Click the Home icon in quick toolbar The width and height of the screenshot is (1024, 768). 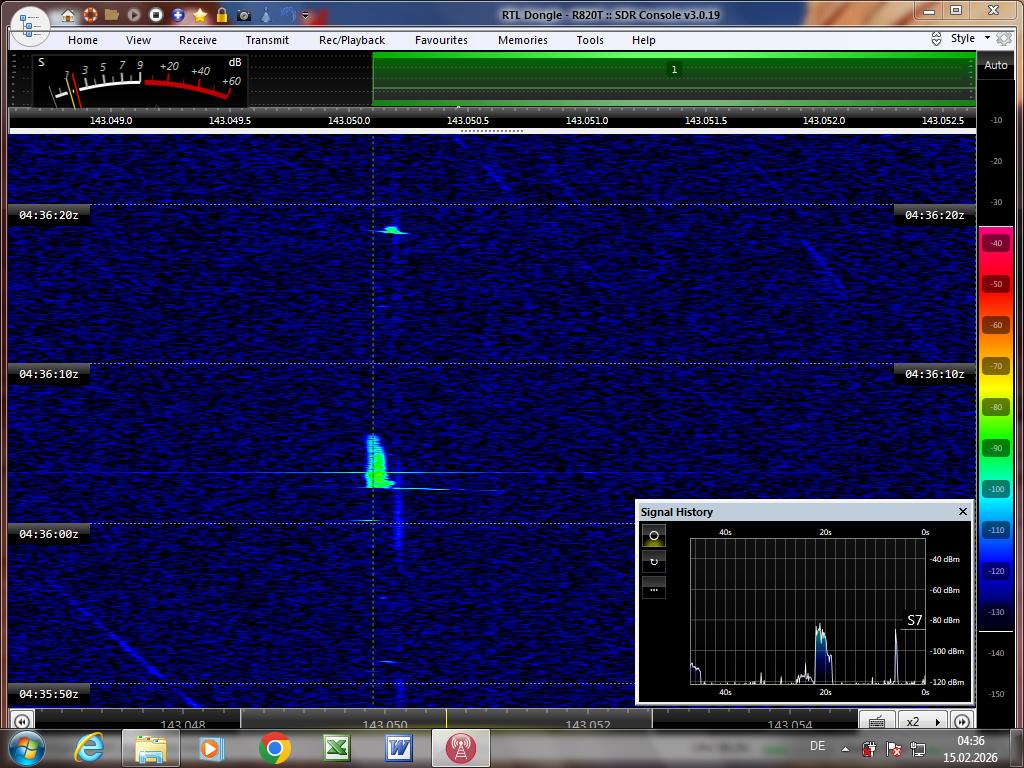pos(68,15)
